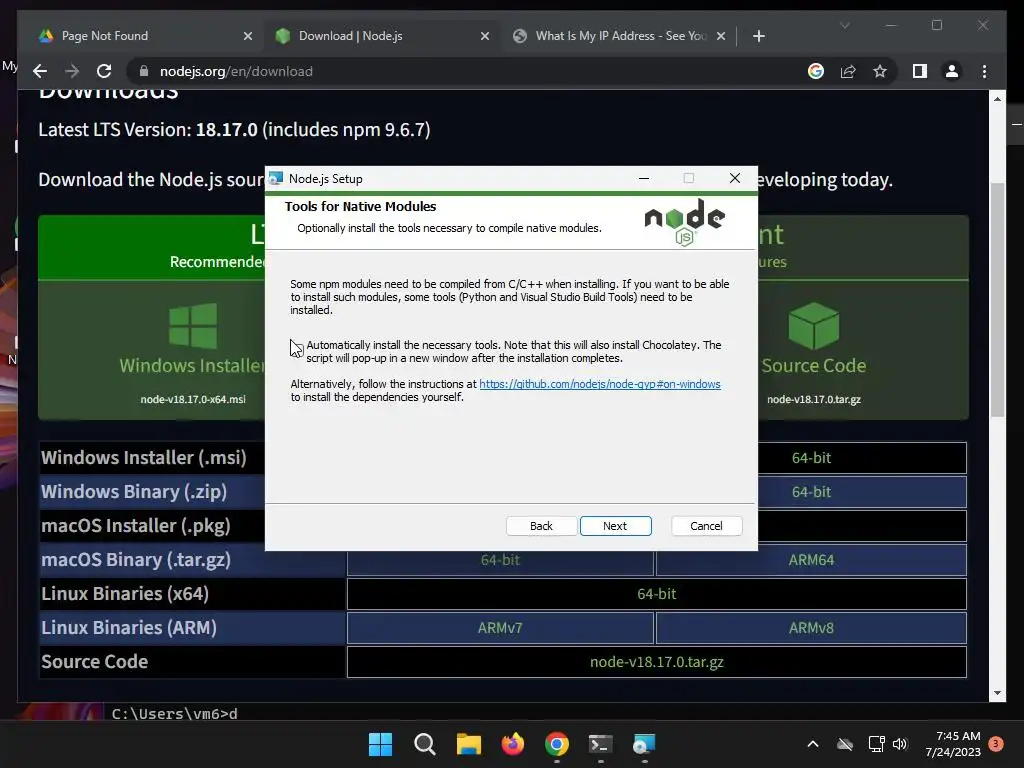Open the notification badge
The height and width of the screenshot is (768, 1024).
point(996,744)
